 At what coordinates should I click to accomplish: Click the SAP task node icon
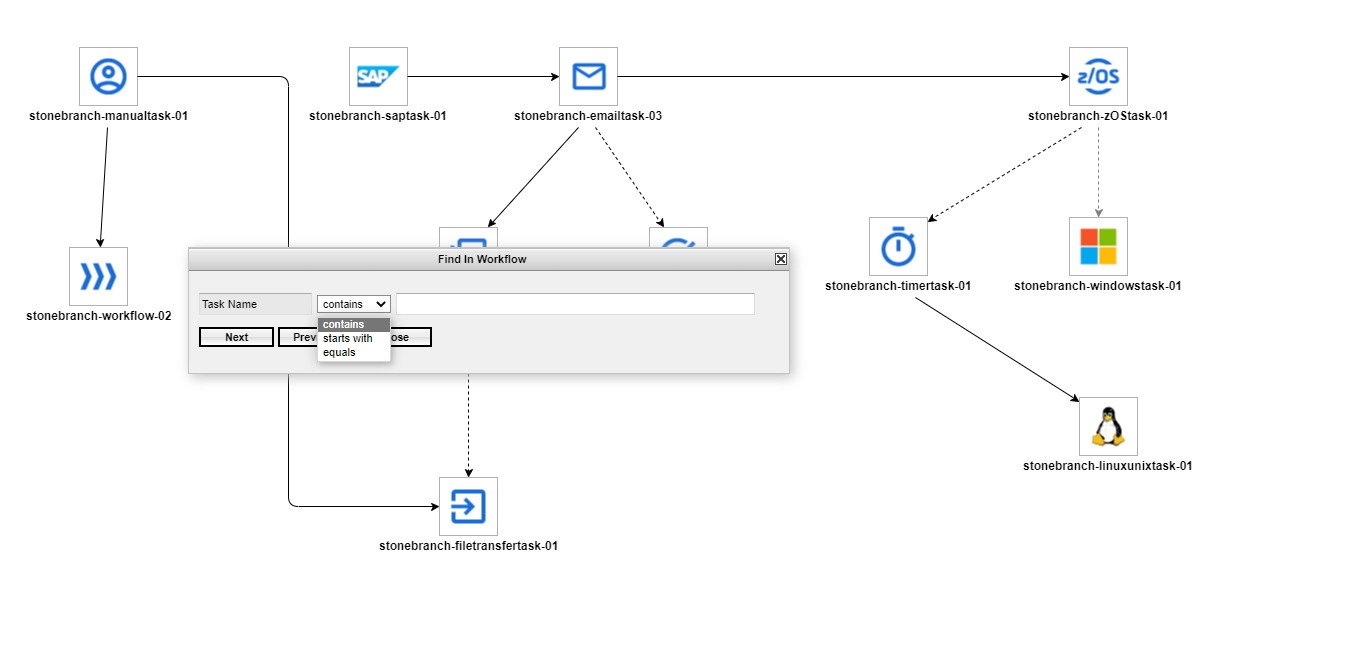(x=378, y=76)
